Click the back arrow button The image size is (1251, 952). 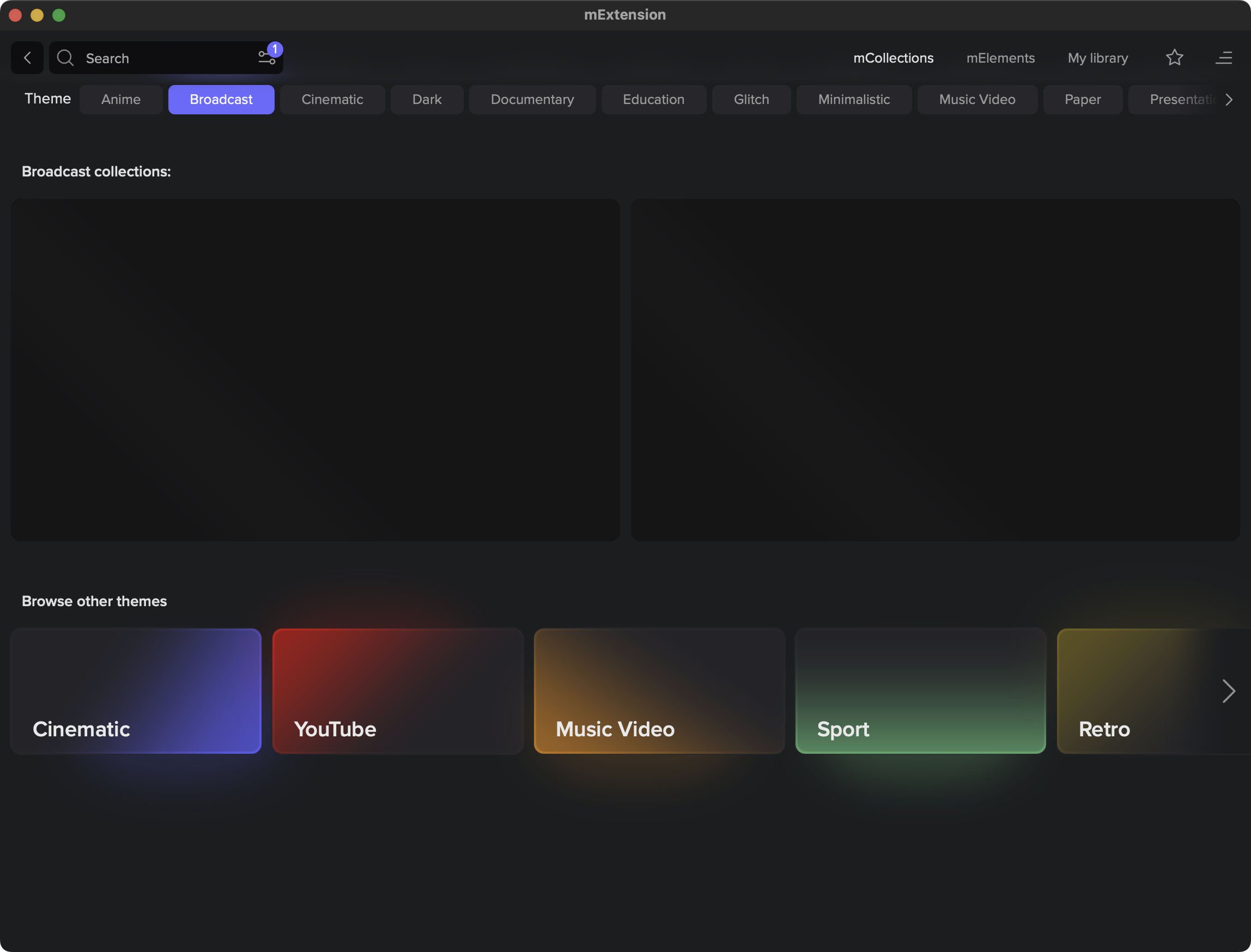(27, 58)
